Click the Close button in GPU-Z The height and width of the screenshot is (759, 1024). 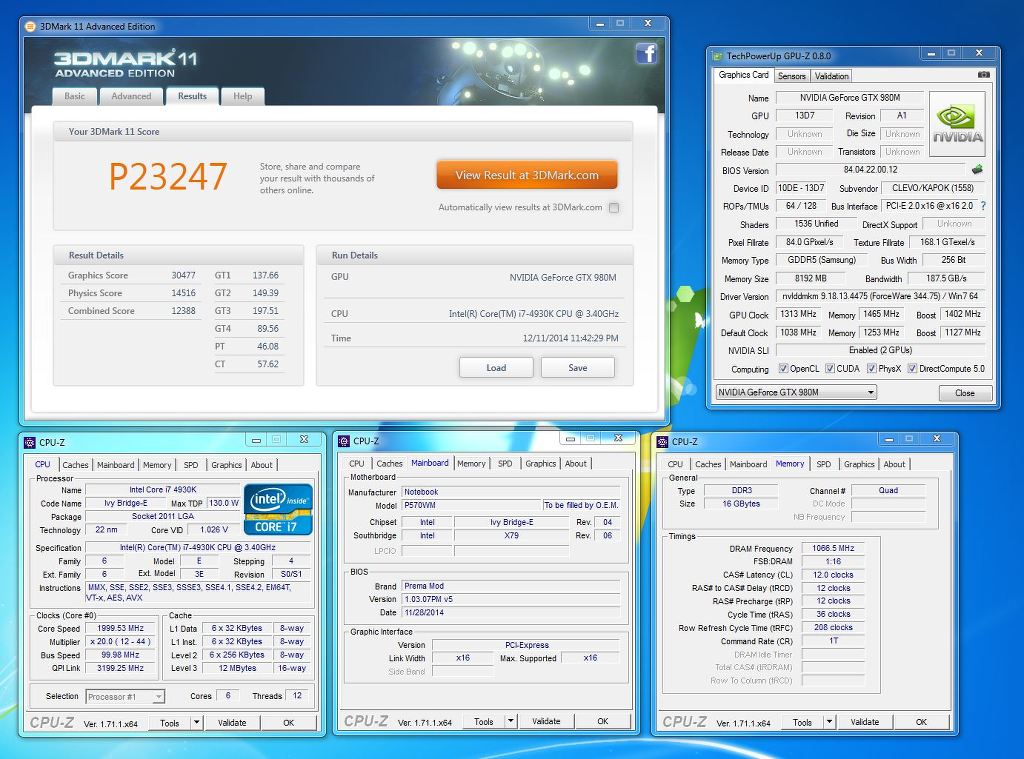point(965,393)
